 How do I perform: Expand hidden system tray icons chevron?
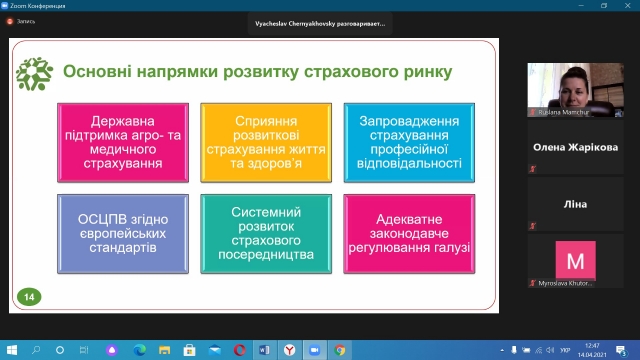pyautogui.click(x=502, y=350)
